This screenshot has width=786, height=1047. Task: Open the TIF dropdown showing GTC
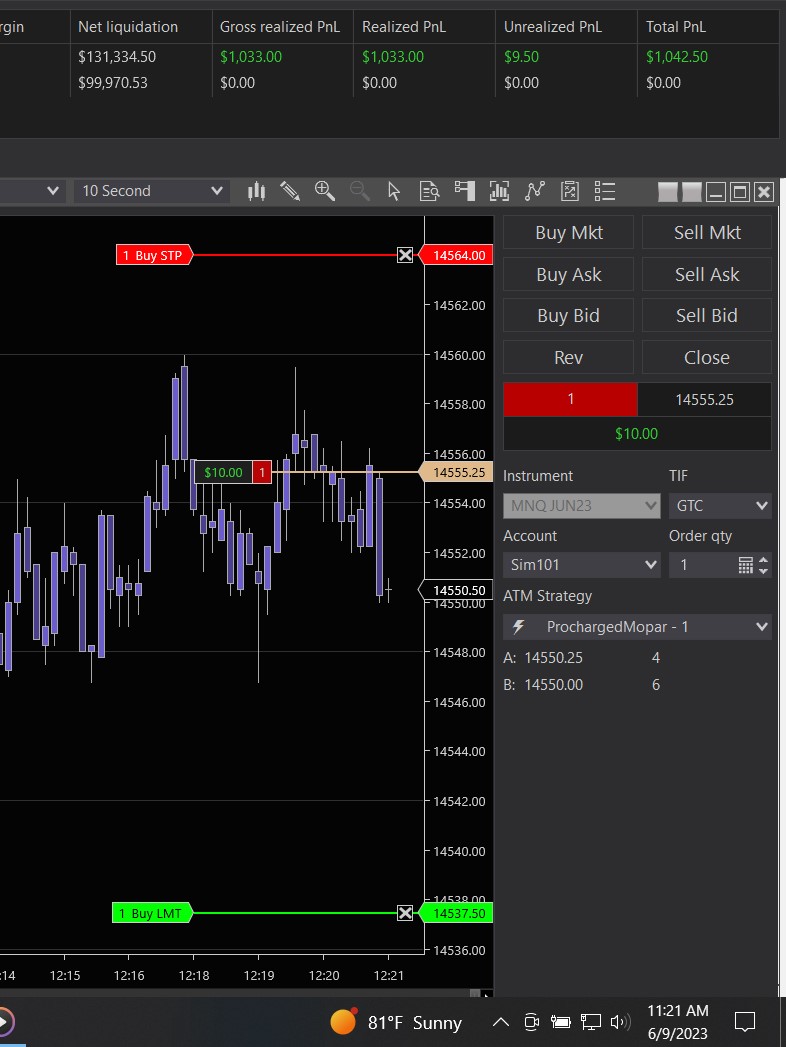[x=719, y=506]
